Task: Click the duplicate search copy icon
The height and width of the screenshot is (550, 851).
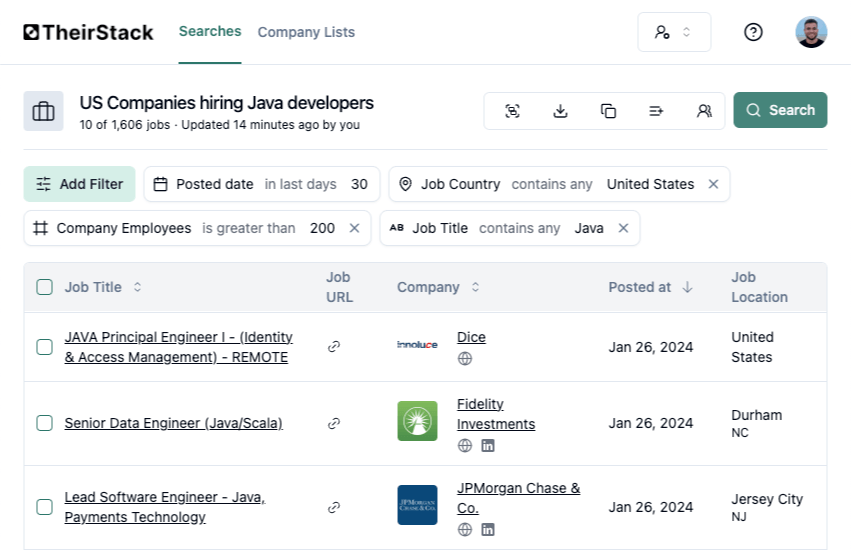Action: [x=608, y=111]
